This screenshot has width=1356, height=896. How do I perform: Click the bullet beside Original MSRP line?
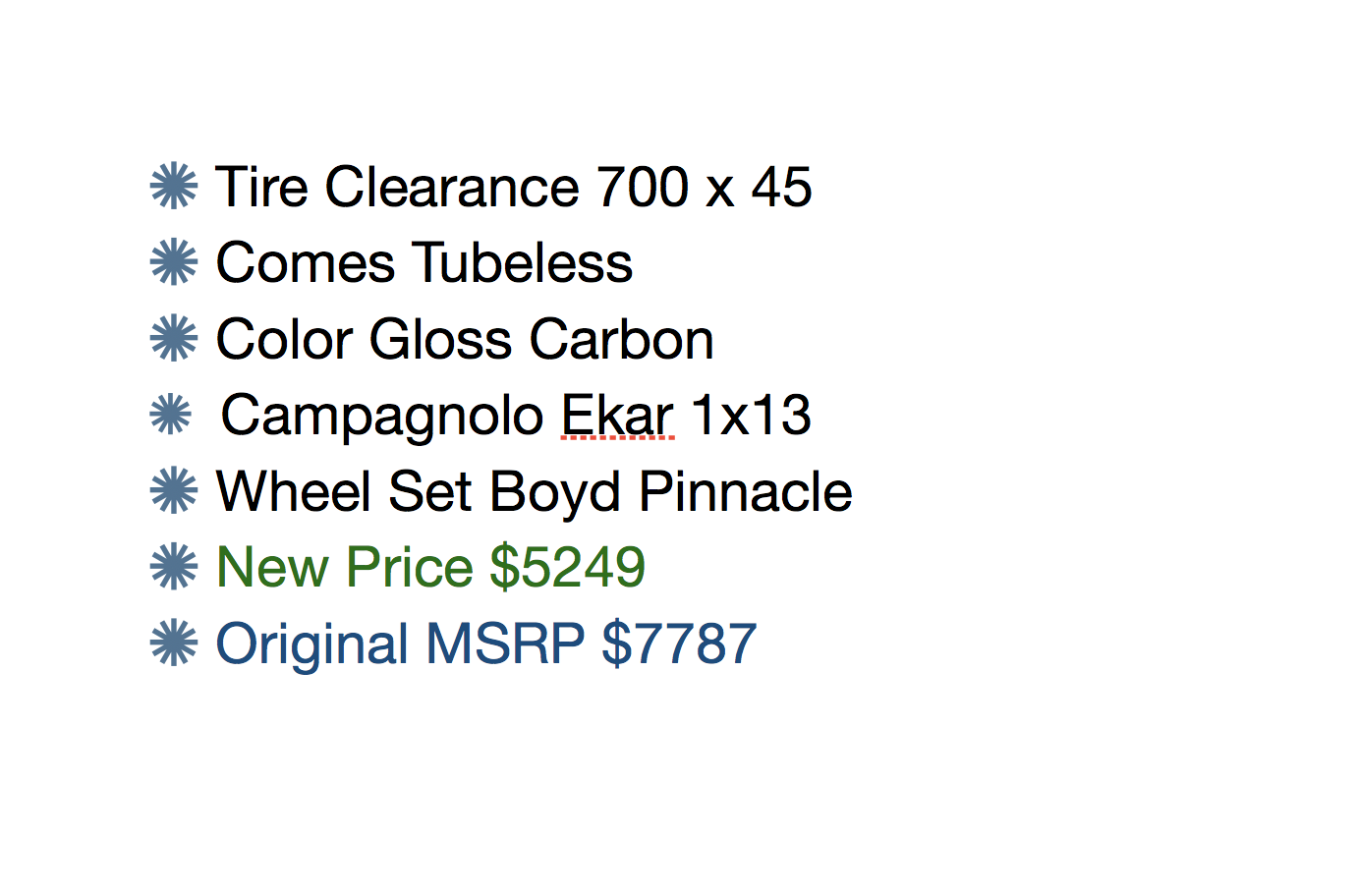coord(174,644)
